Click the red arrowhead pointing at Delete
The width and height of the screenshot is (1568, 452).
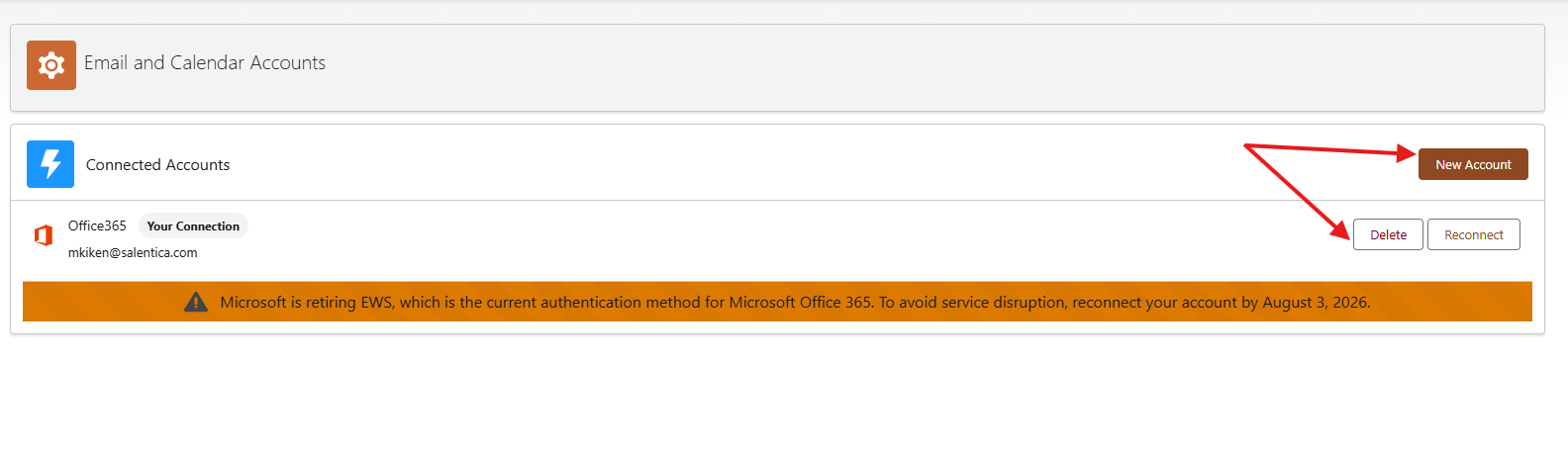pyautogui.click(x=1339, y=231)
